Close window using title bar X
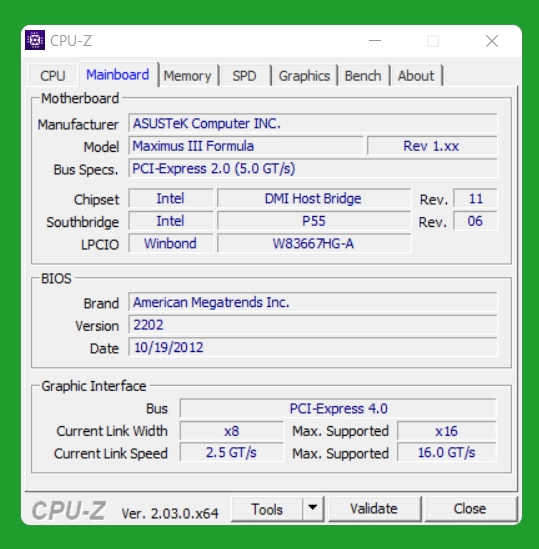This screenshot has height=549, width=539. (x=492, y=41)
